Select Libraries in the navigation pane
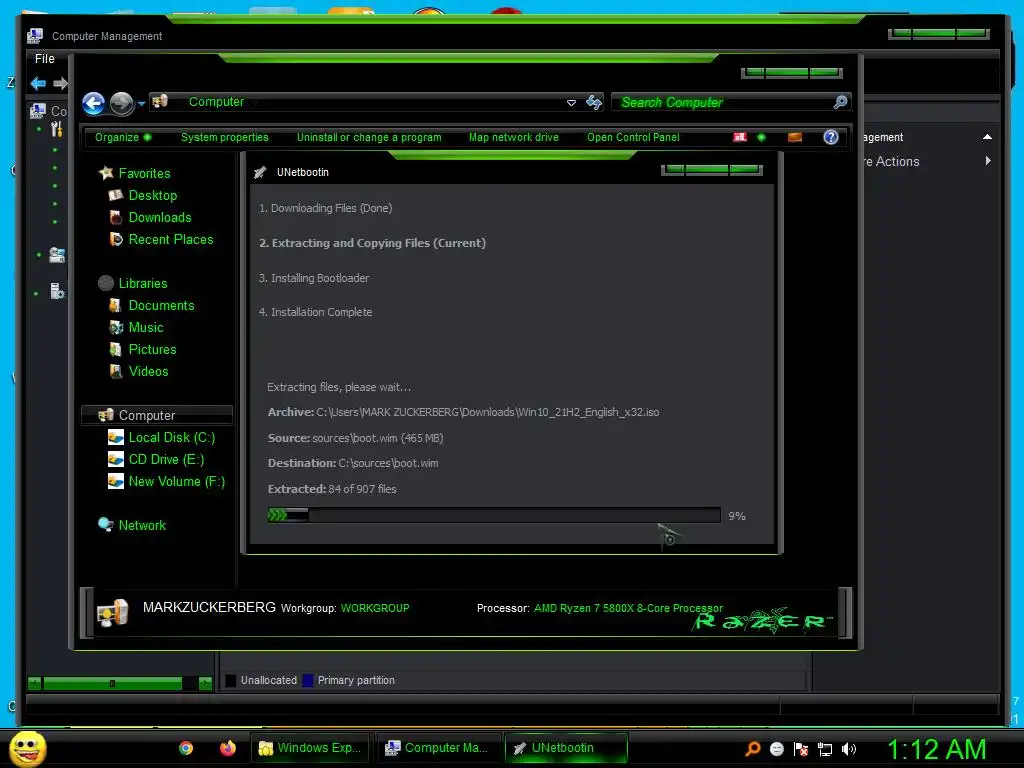 tap(143, 283)
